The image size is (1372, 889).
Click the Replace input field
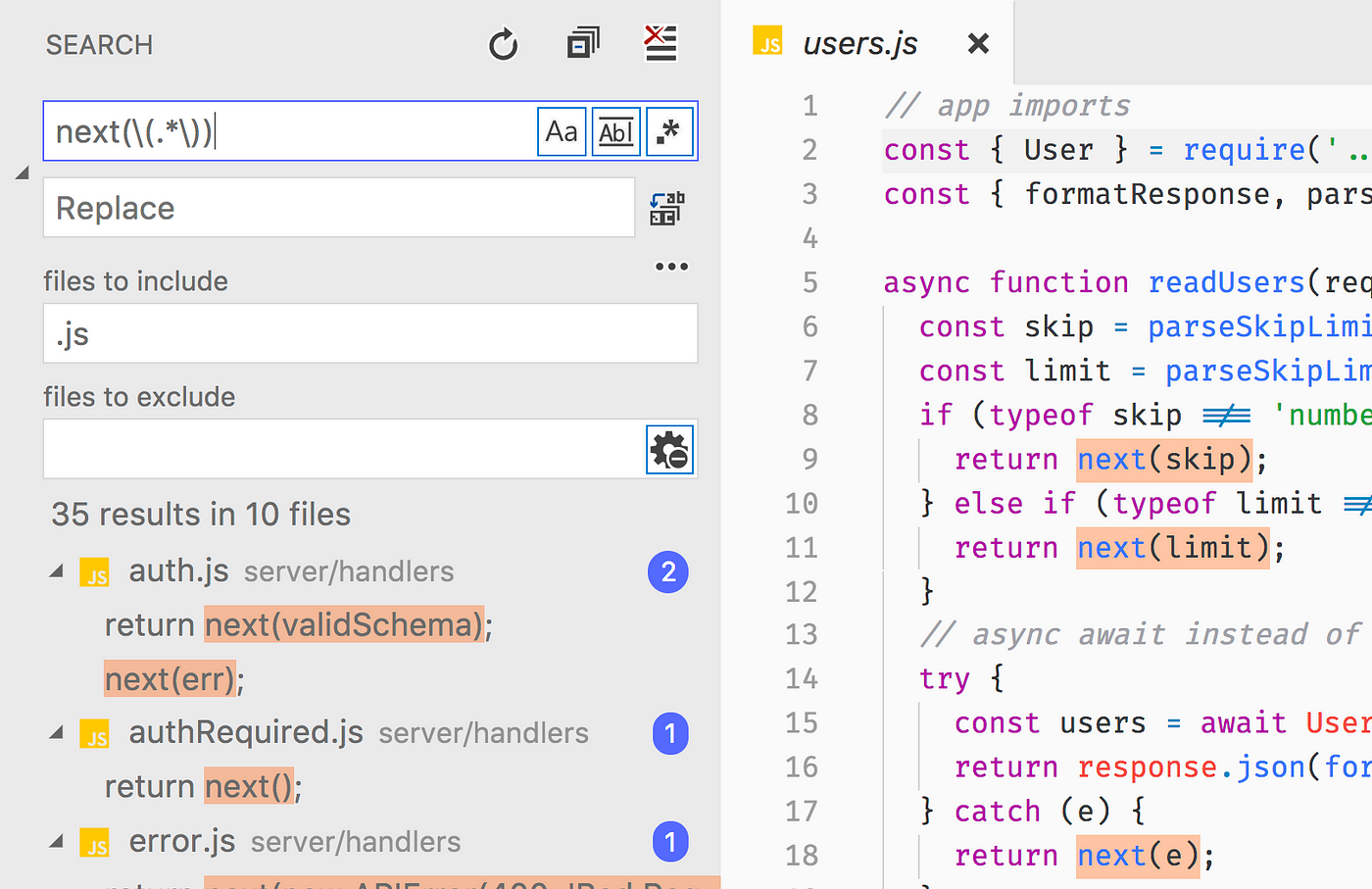click(x=339, y=208)
